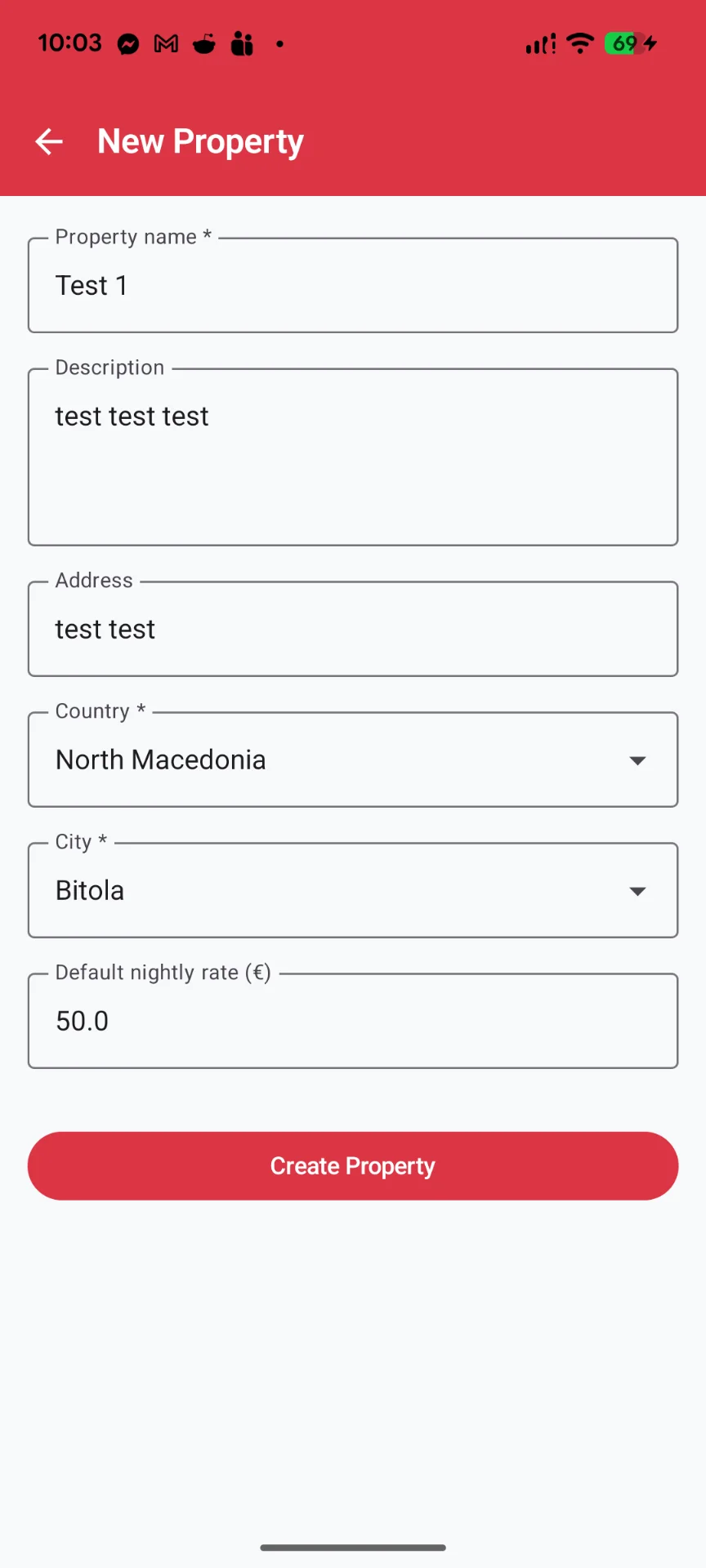Screen dimensions: 706x1568
Task: Tap the more-notifications dot in status bar
Action: (x=280, y=44)
